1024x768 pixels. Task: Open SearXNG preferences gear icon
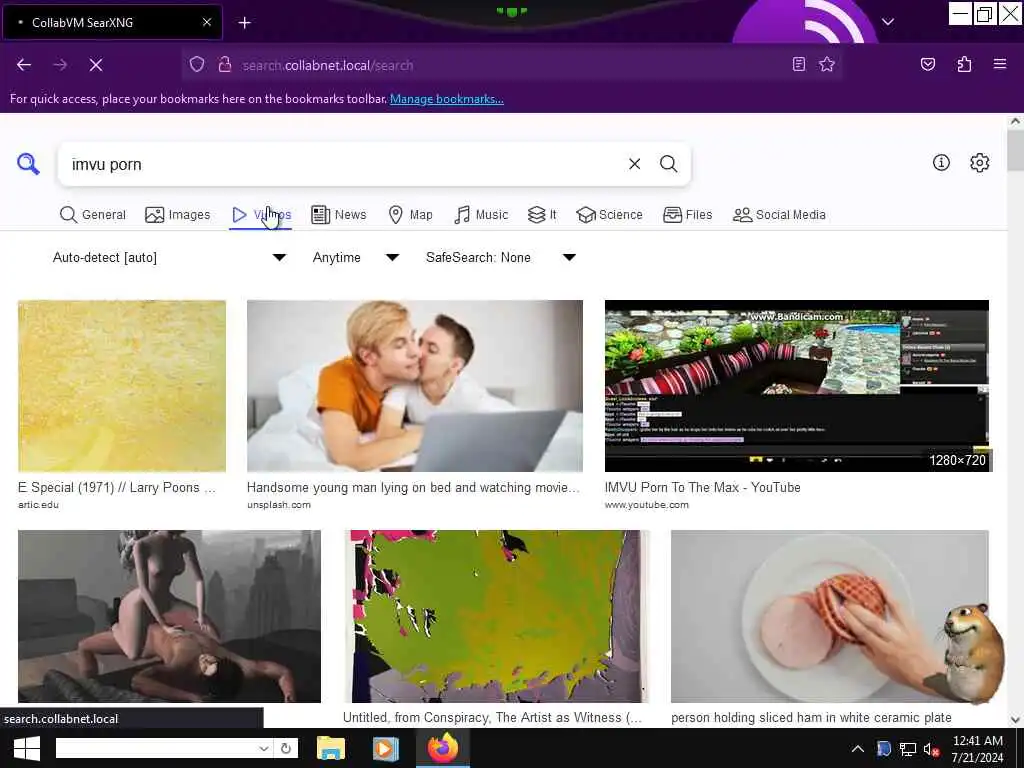[x=979, y=163]
